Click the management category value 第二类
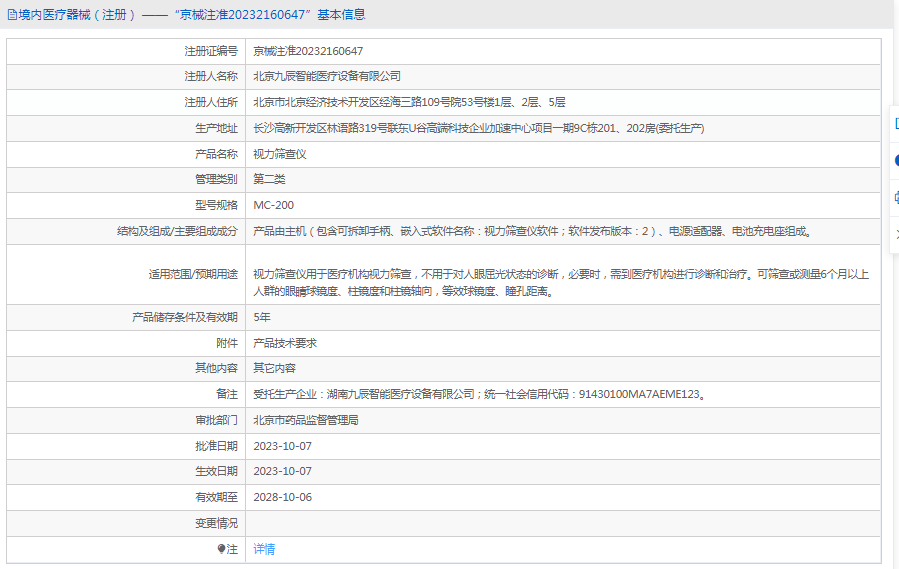 [x=269, y=180]
